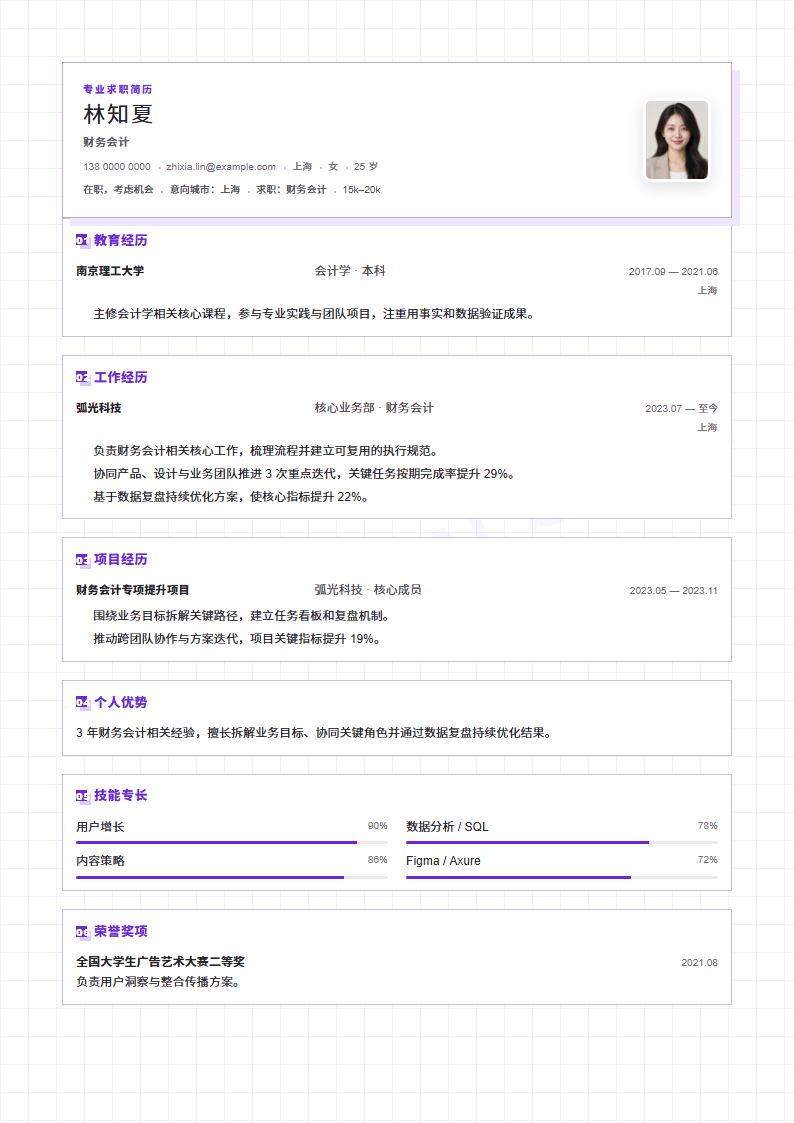Select the 财务会计 job title under name
Image resolution: width=794 pixels, height=1123 pixels.
pyautogui.click(x=106, y=142)
